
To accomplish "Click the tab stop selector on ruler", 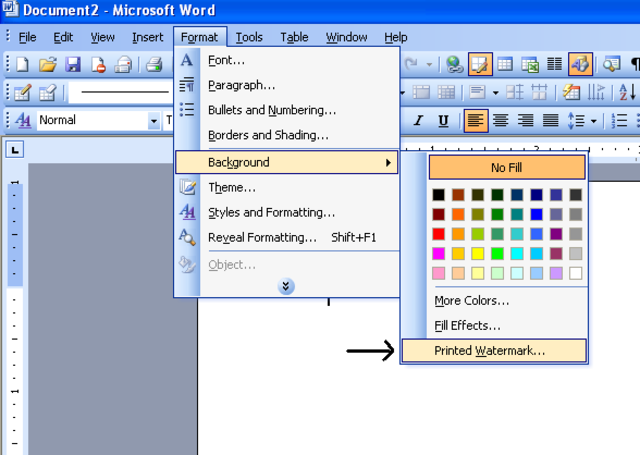I will [x=15, y=150].
